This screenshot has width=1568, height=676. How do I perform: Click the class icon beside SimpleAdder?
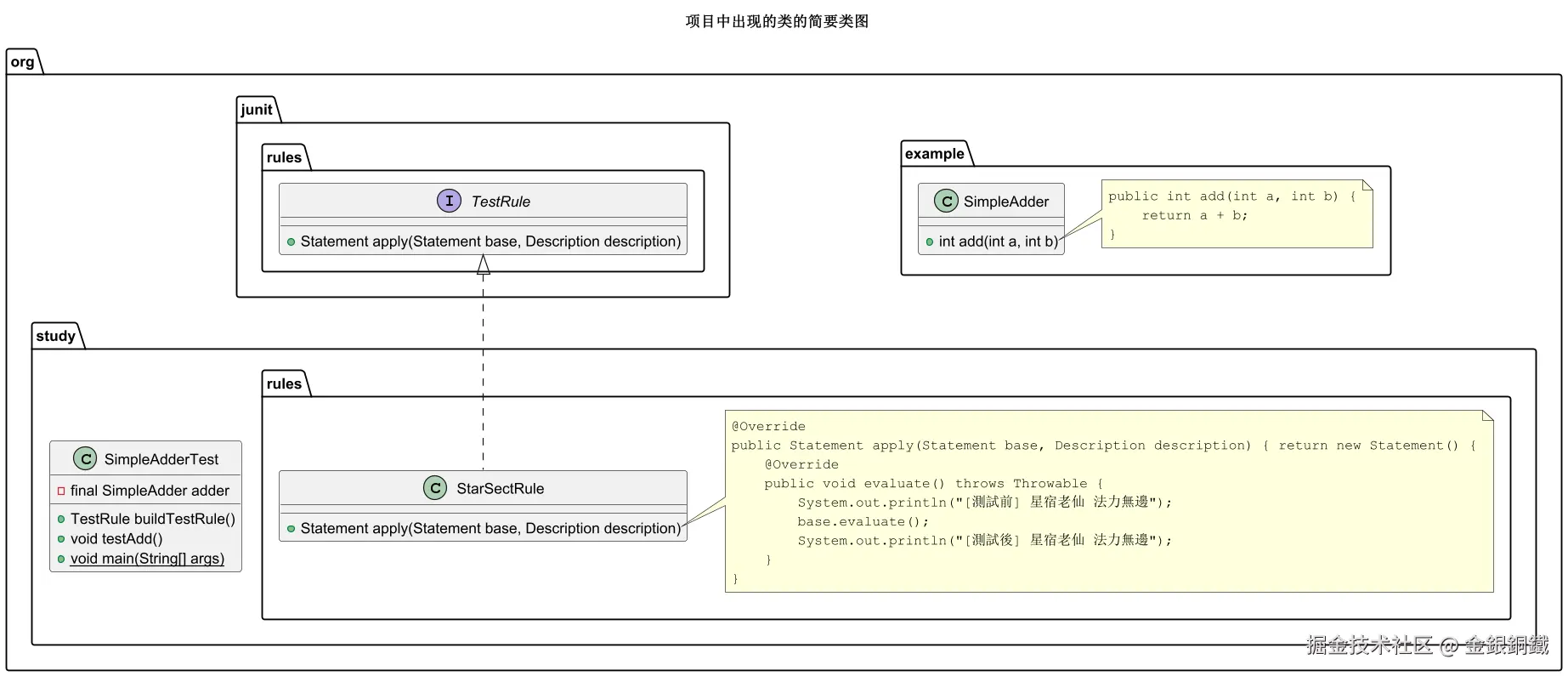[946, 201]
